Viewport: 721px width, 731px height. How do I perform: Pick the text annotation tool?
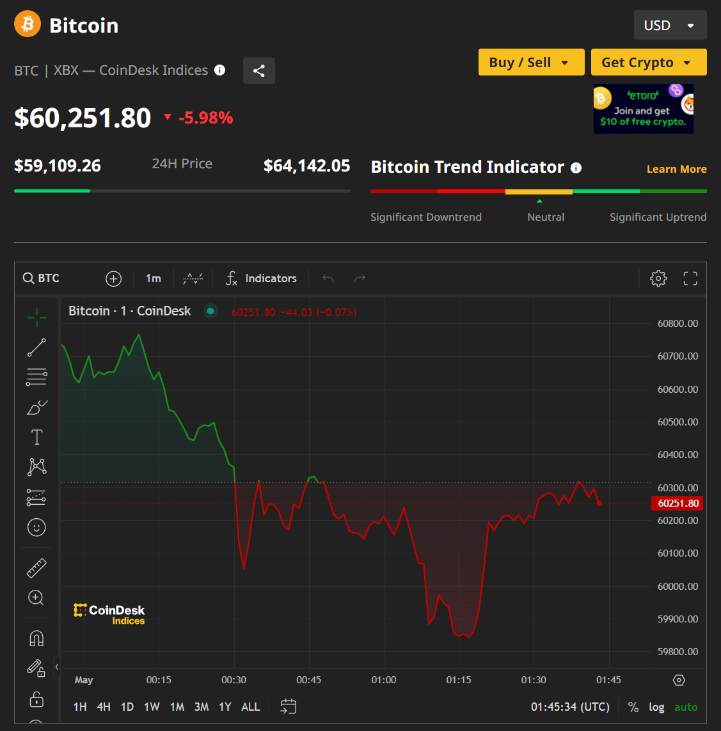point(36,437)
